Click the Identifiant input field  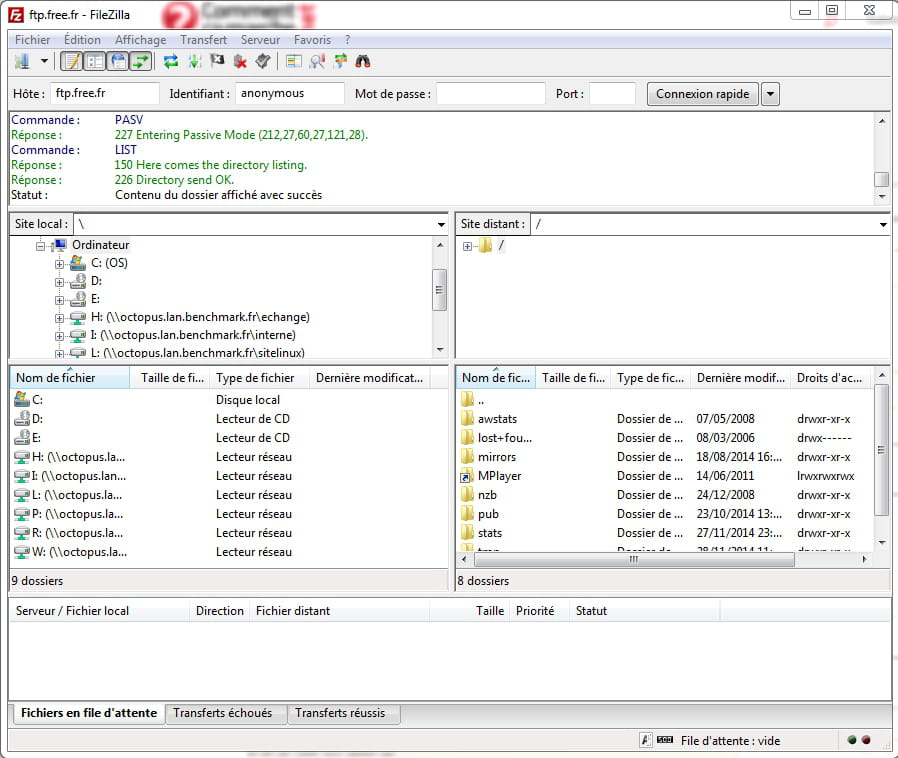[x=289, y=93]
